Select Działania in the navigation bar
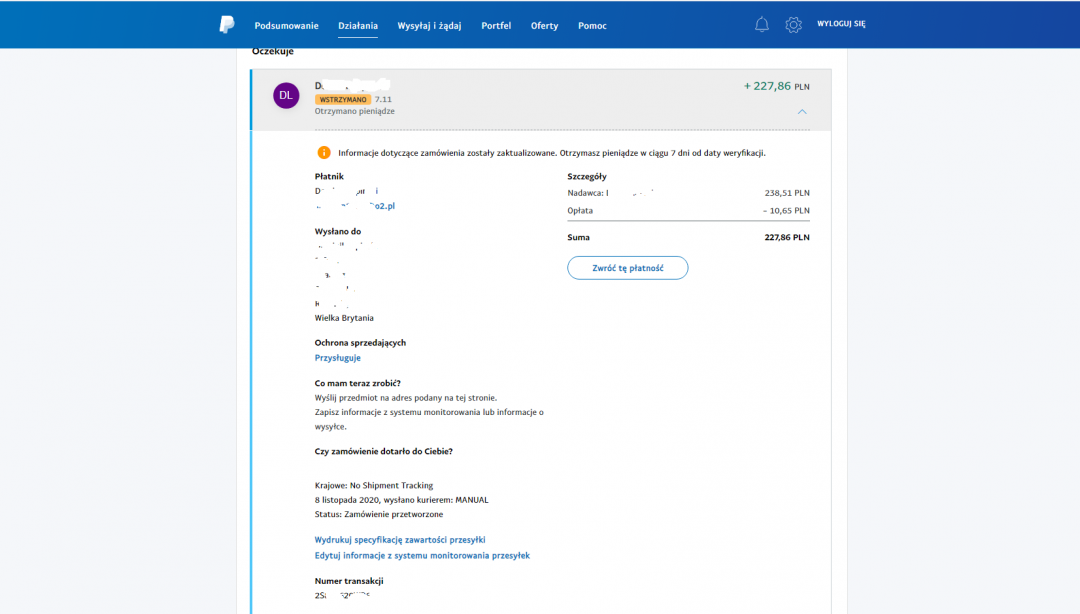Viewport: 1080px width, 614px height. [358, 26]
